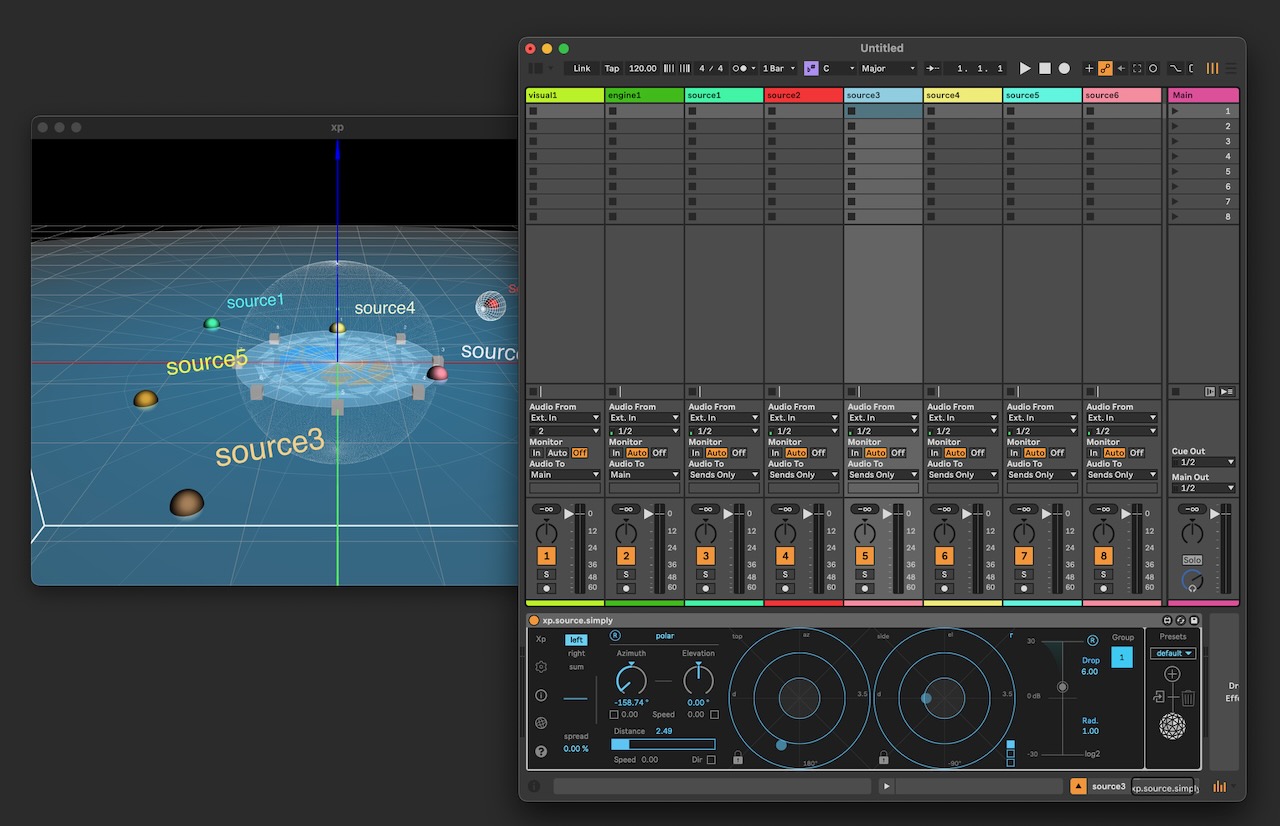
Task: Click the Link button
Action: pos(582,68)
